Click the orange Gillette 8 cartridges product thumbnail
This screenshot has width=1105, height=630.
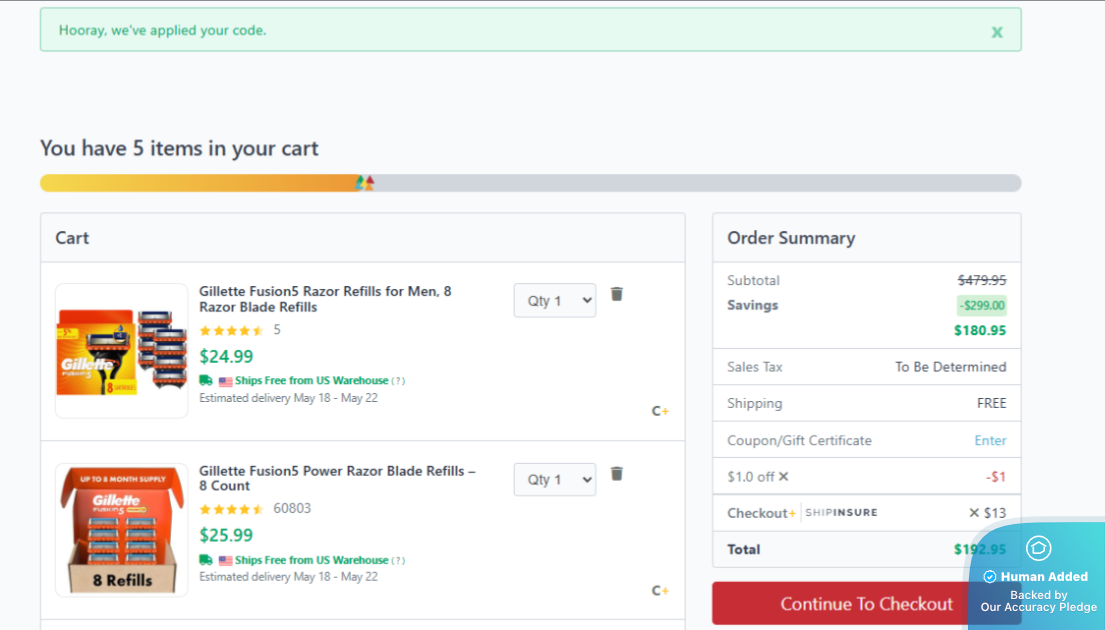click(x=122, y=351)
